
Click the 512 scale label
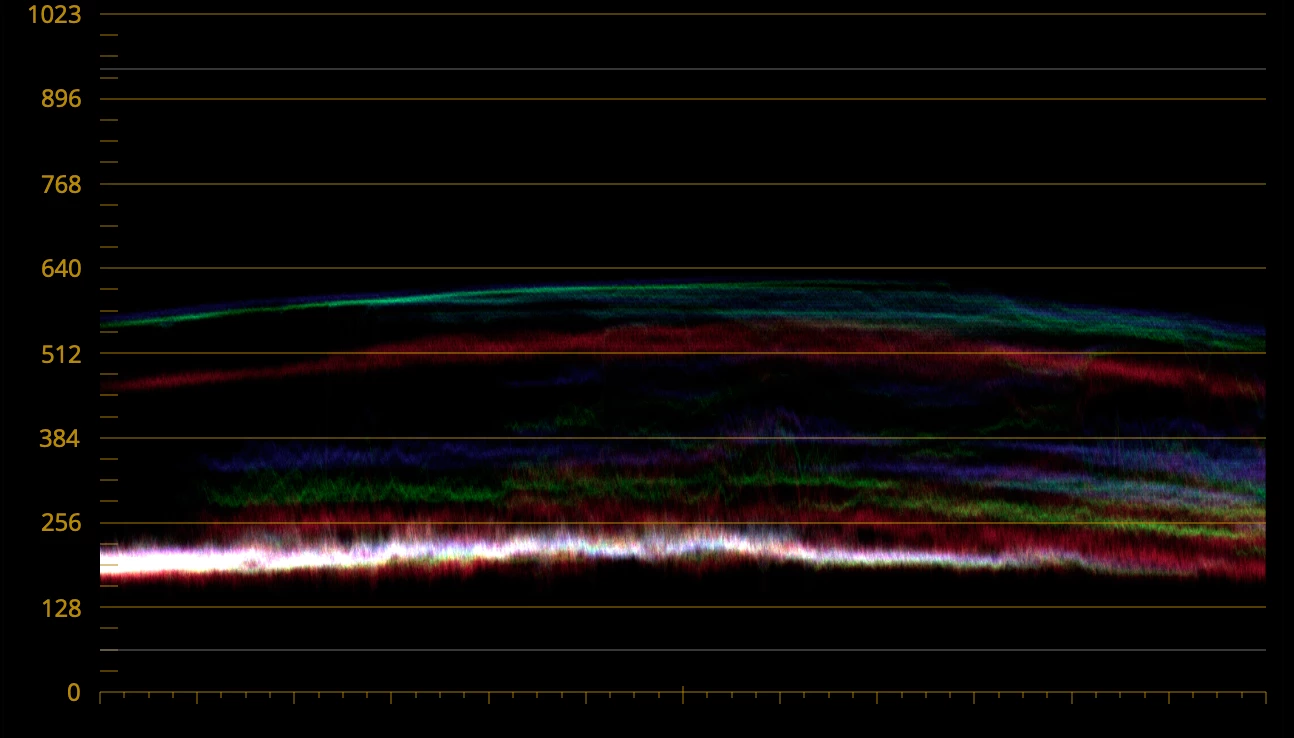(60, 353)
